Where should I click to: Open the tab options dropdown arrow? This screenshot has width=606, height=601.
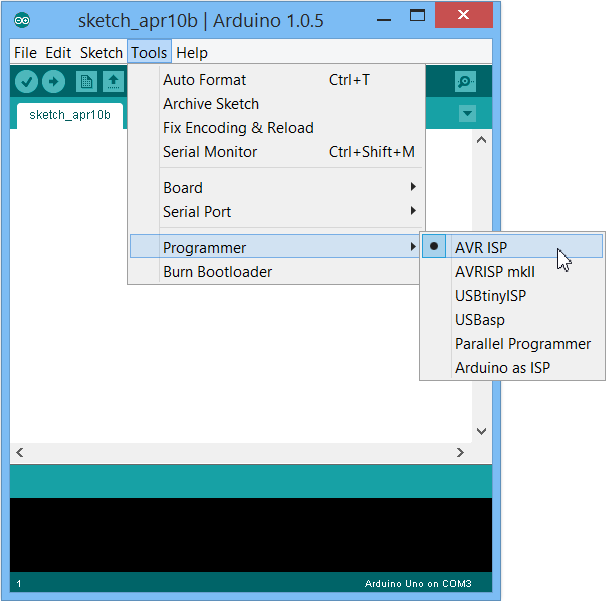point(467,114)
